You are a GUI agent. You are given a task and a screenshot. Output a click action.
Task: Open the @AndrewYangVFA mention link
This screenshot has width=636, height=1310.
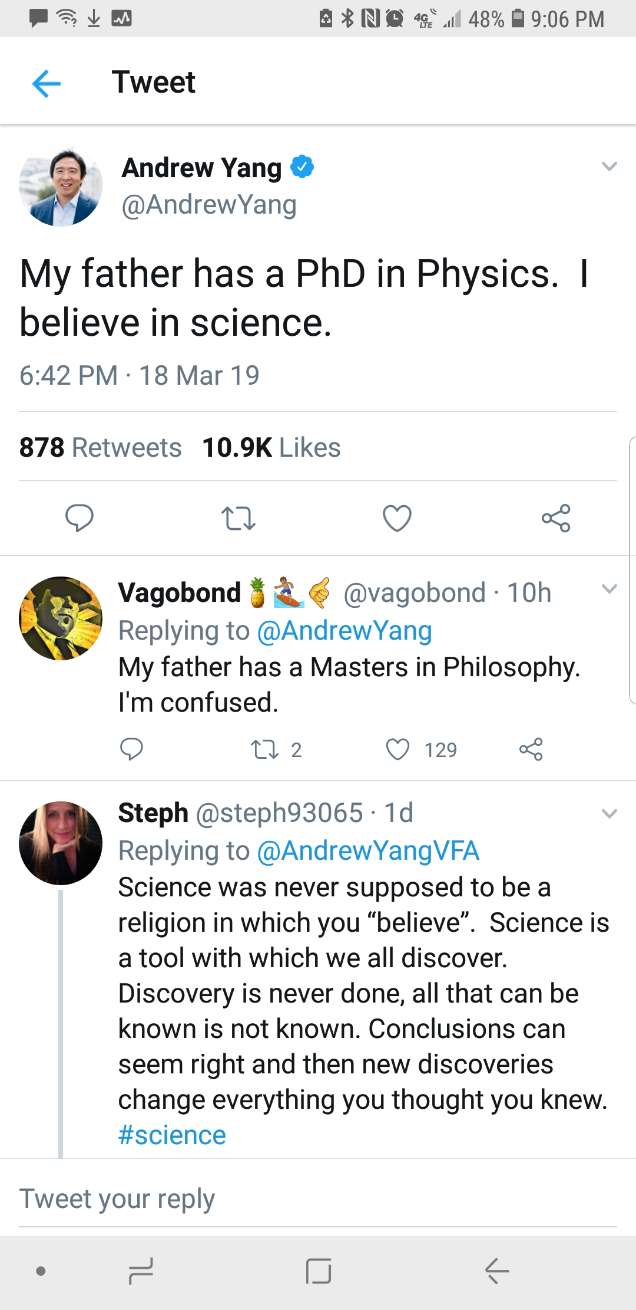[368, 850]
